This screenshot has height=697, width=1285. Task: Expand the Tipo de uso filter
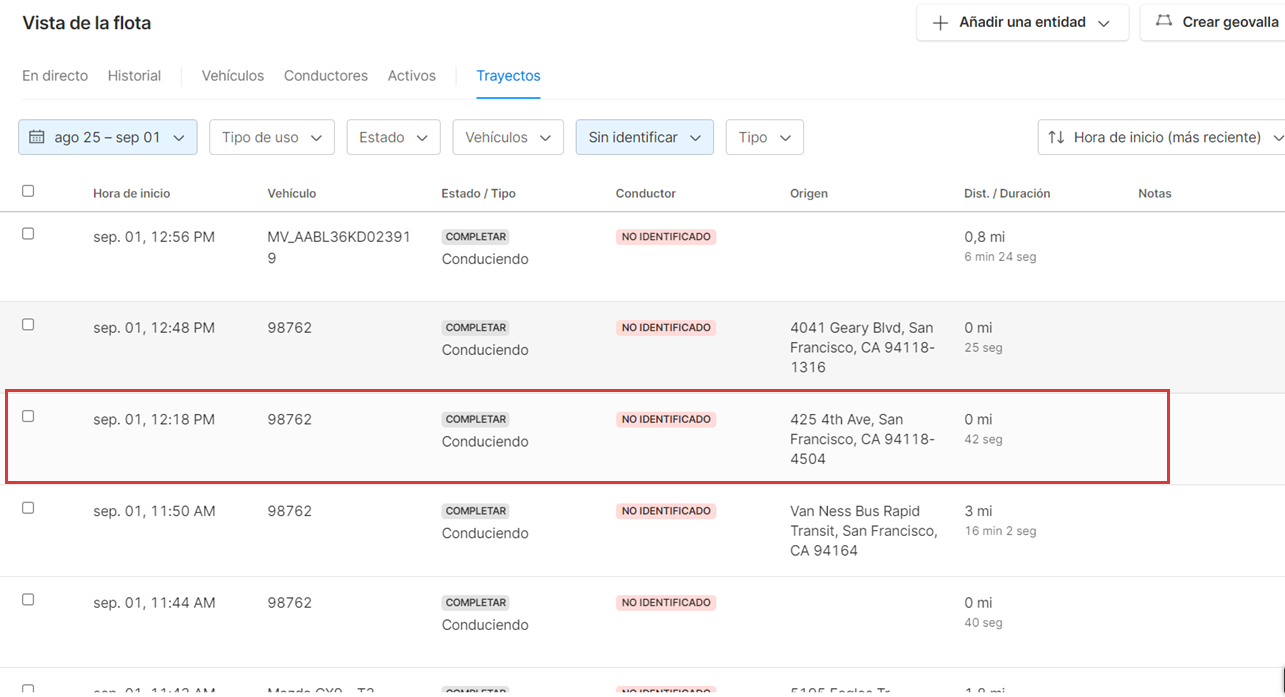tap(272, 138)
